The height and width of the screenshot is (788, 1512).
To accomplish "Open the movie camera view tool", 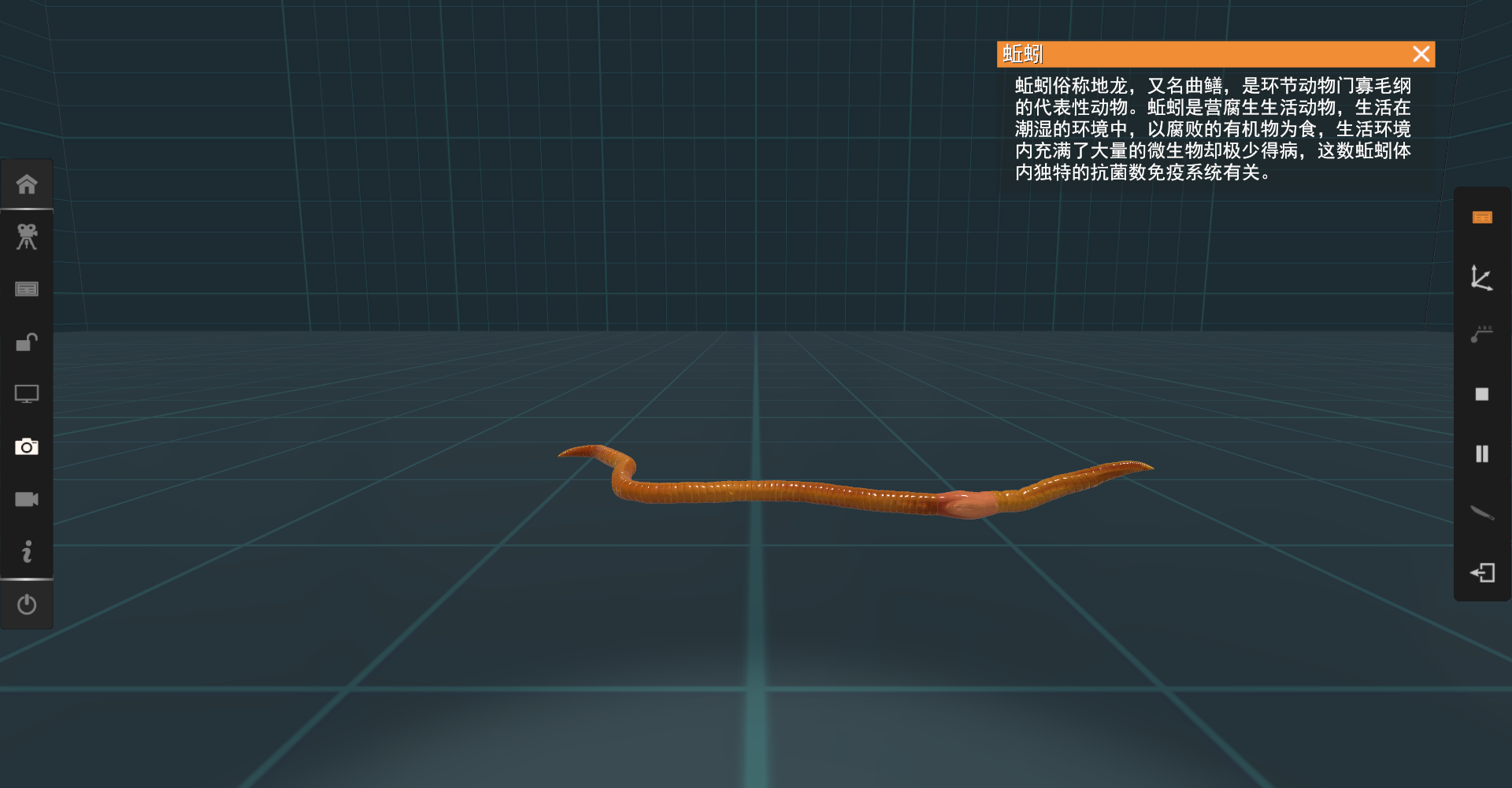I will pyautogui.click(x=27, y=236).
